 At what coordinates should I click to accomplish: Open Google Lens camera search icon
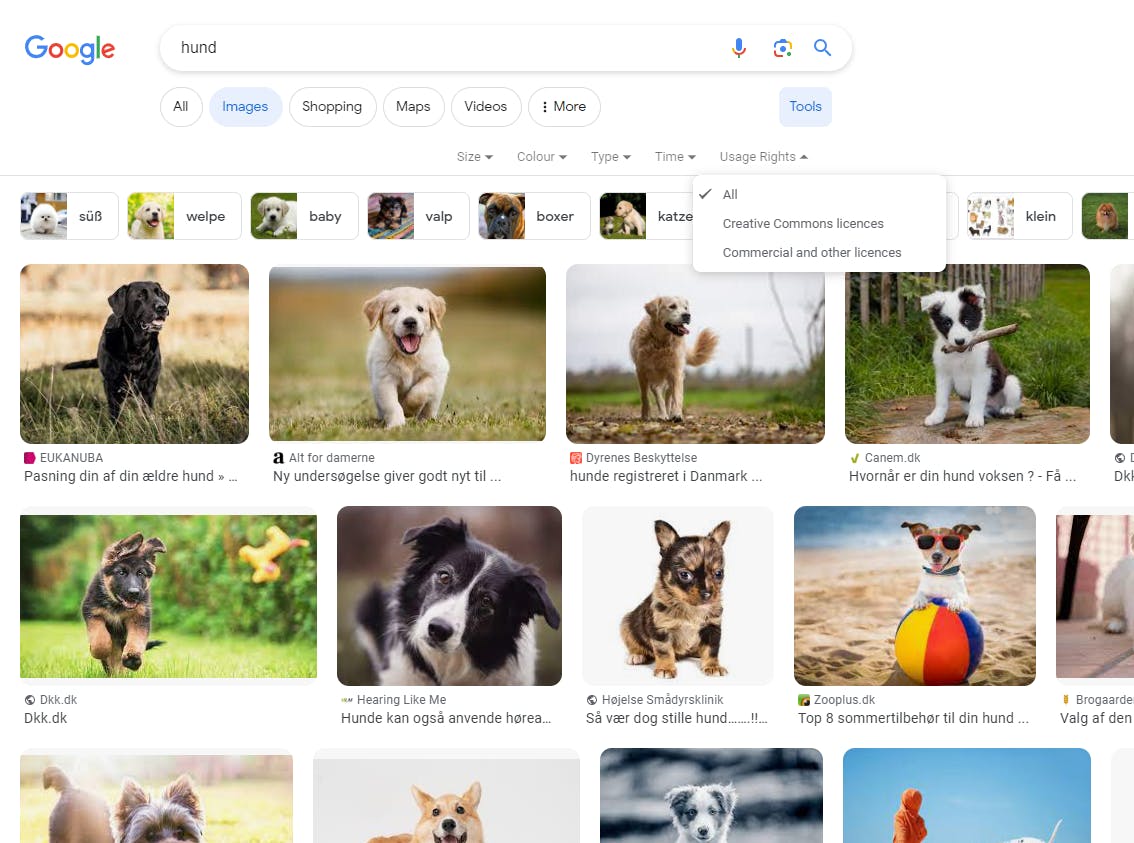point(782,48)
